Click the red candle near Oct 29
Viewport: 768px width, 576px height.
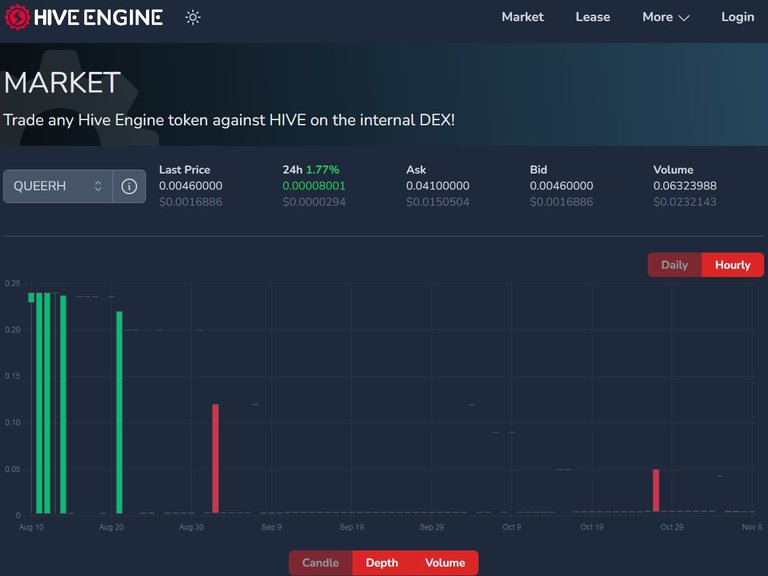coord(656,490)
